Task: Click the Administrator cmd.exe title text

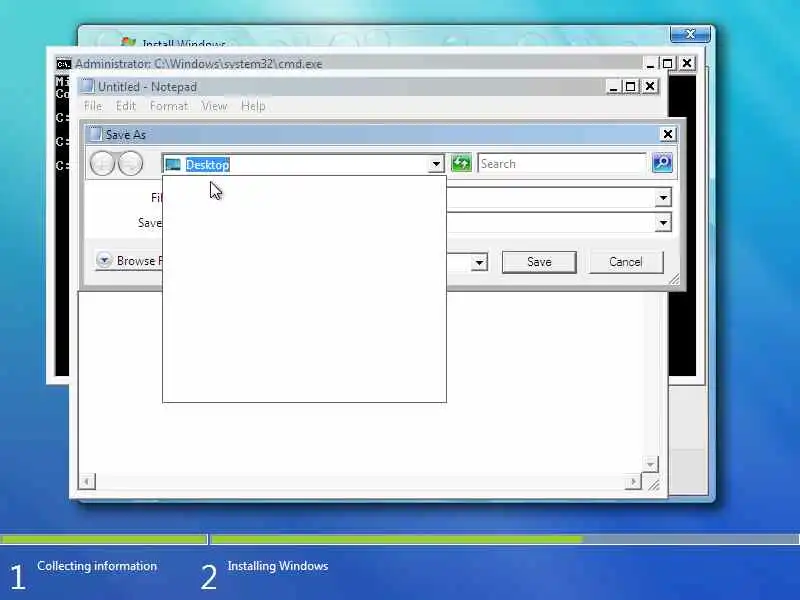Action: pos(199,64)
